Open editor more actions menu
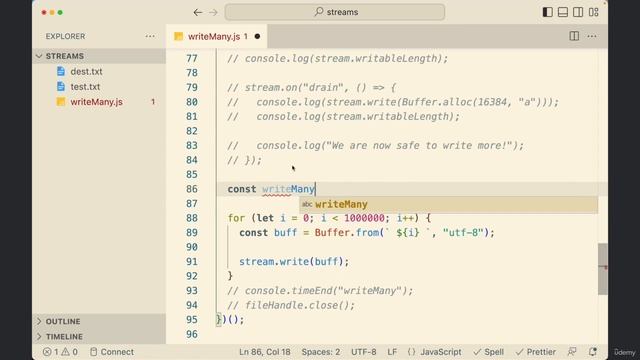Image resolution: width=640 pixels, height=360 pixels. pyautogui.click(x=592, y=36)
